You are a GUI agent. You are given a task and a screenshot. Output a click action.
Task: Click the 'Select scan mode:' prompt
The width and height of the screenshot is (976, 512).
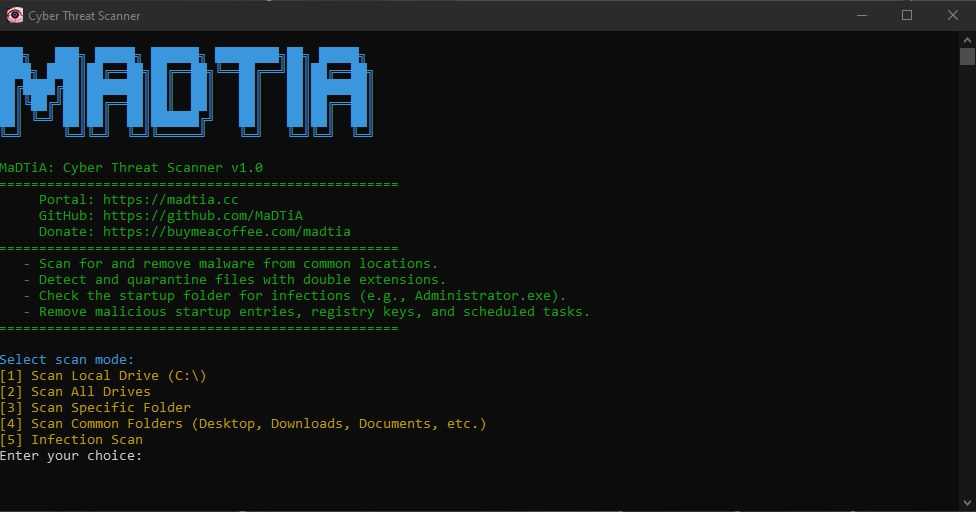pos(67,360)
